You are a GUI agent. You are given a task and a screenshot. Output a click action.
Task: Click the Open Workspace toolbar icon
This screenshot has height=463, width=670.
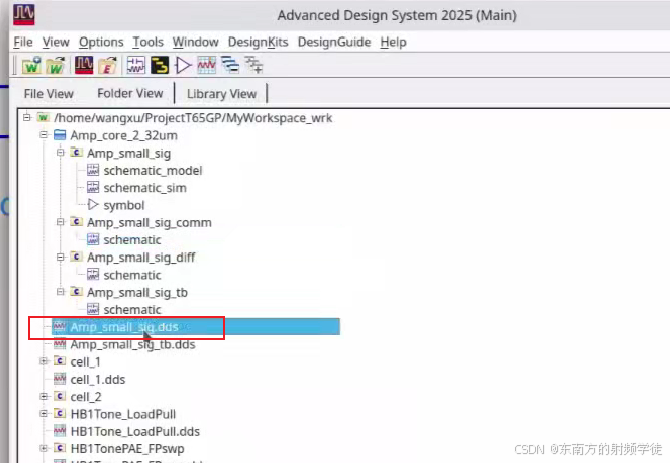[56, 65]
